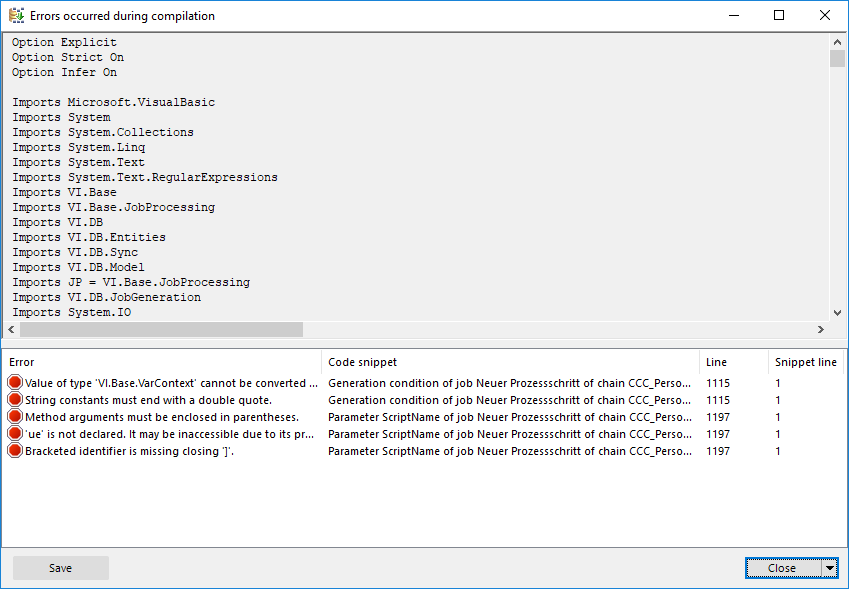Click the horizontal scrollbar right arrow
849x589 pixels.
pos(821,329)
